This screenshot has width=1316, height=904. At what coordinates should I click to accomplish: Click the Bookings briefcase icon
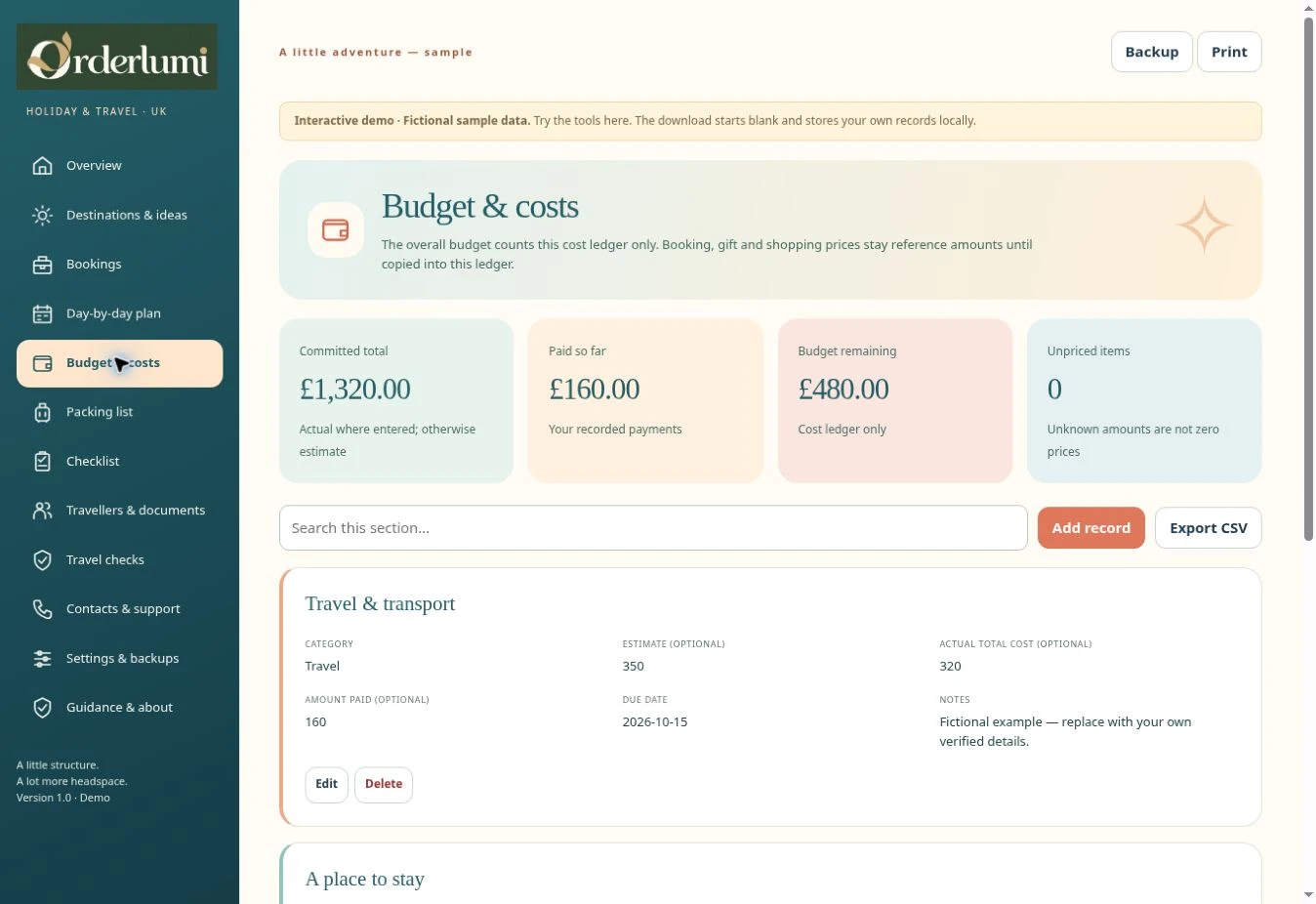[x=42, y=265]
